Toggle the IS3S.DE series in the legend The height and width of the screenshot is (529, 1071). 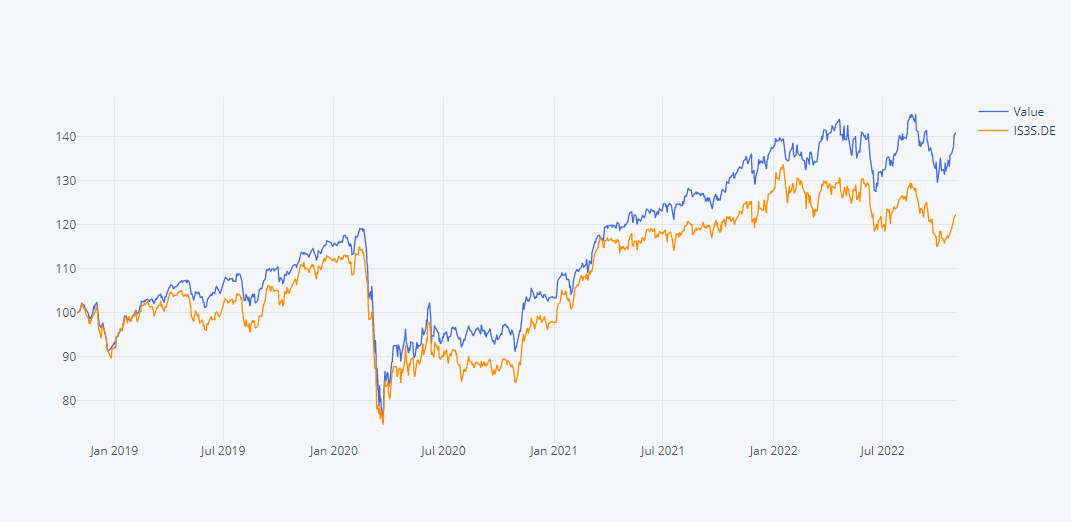tap(1034, 131)
